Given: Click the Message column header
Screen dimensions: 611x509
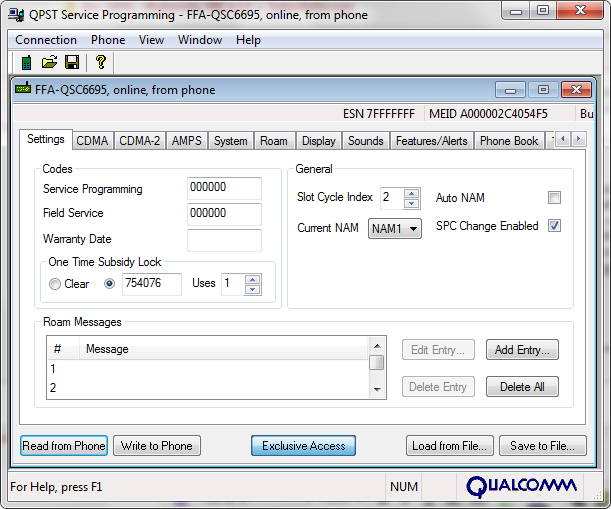Looking at the screenshot, I should tap(224, 349).
